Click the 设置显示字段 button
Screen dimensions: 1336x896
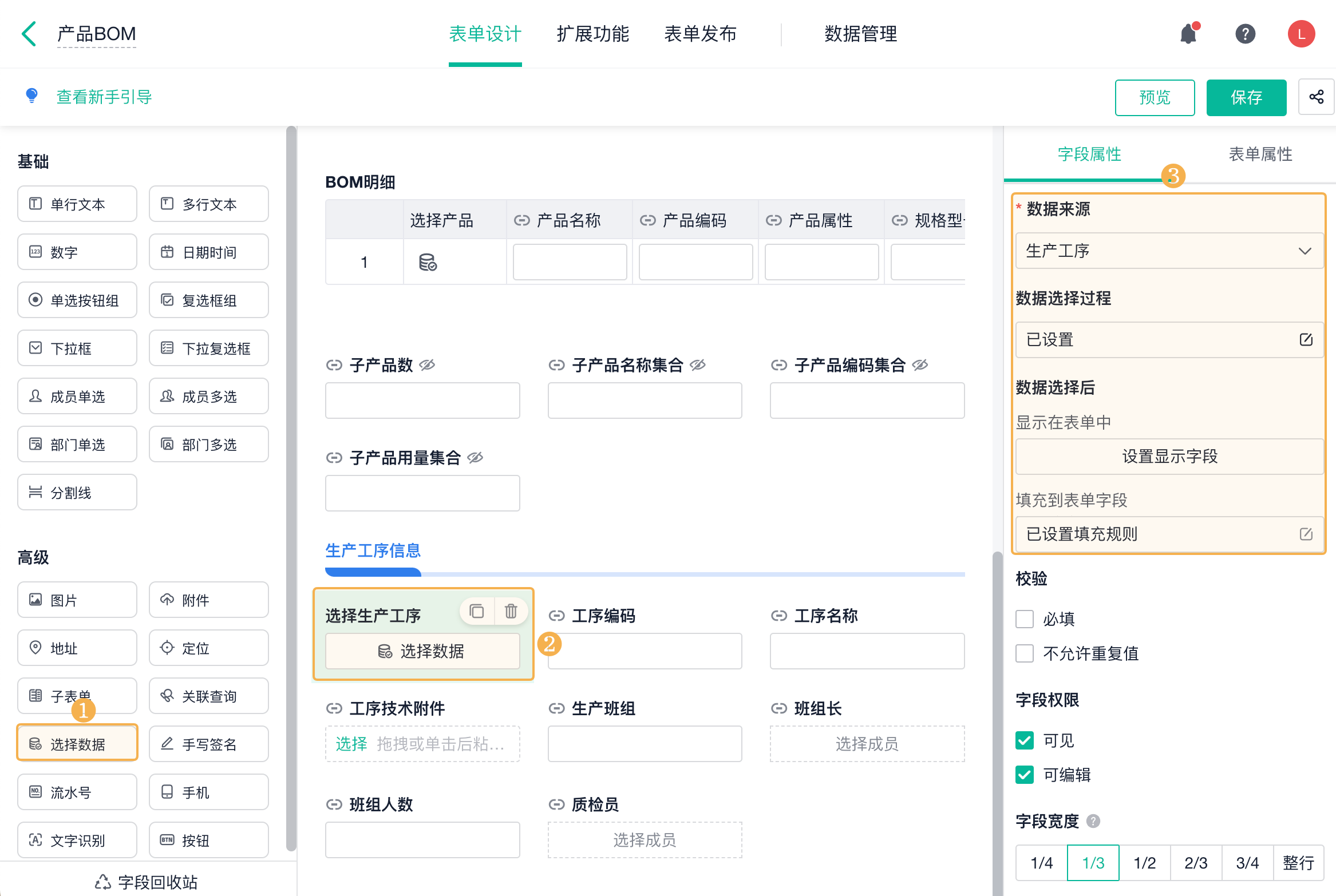1169,456
